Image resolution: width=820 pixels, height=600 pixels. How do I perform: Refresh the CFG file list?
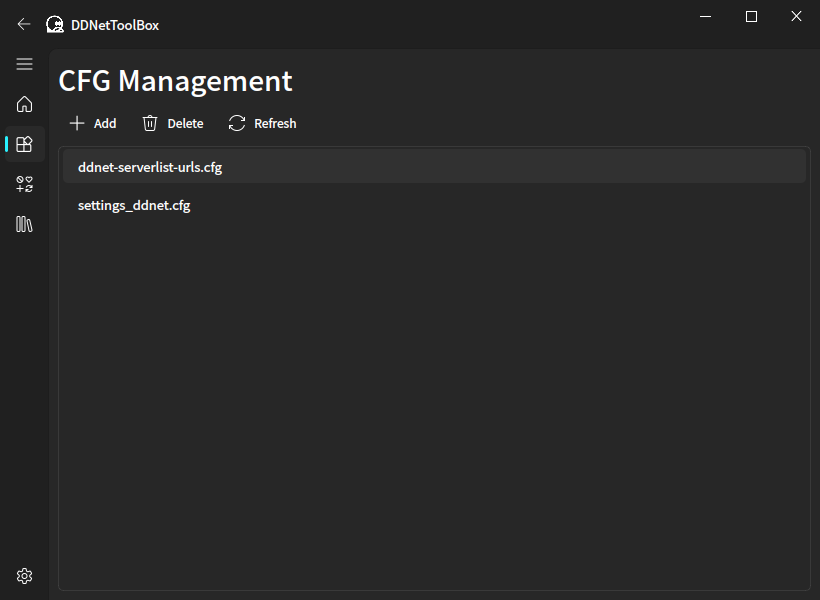click(x=263, y=123)
